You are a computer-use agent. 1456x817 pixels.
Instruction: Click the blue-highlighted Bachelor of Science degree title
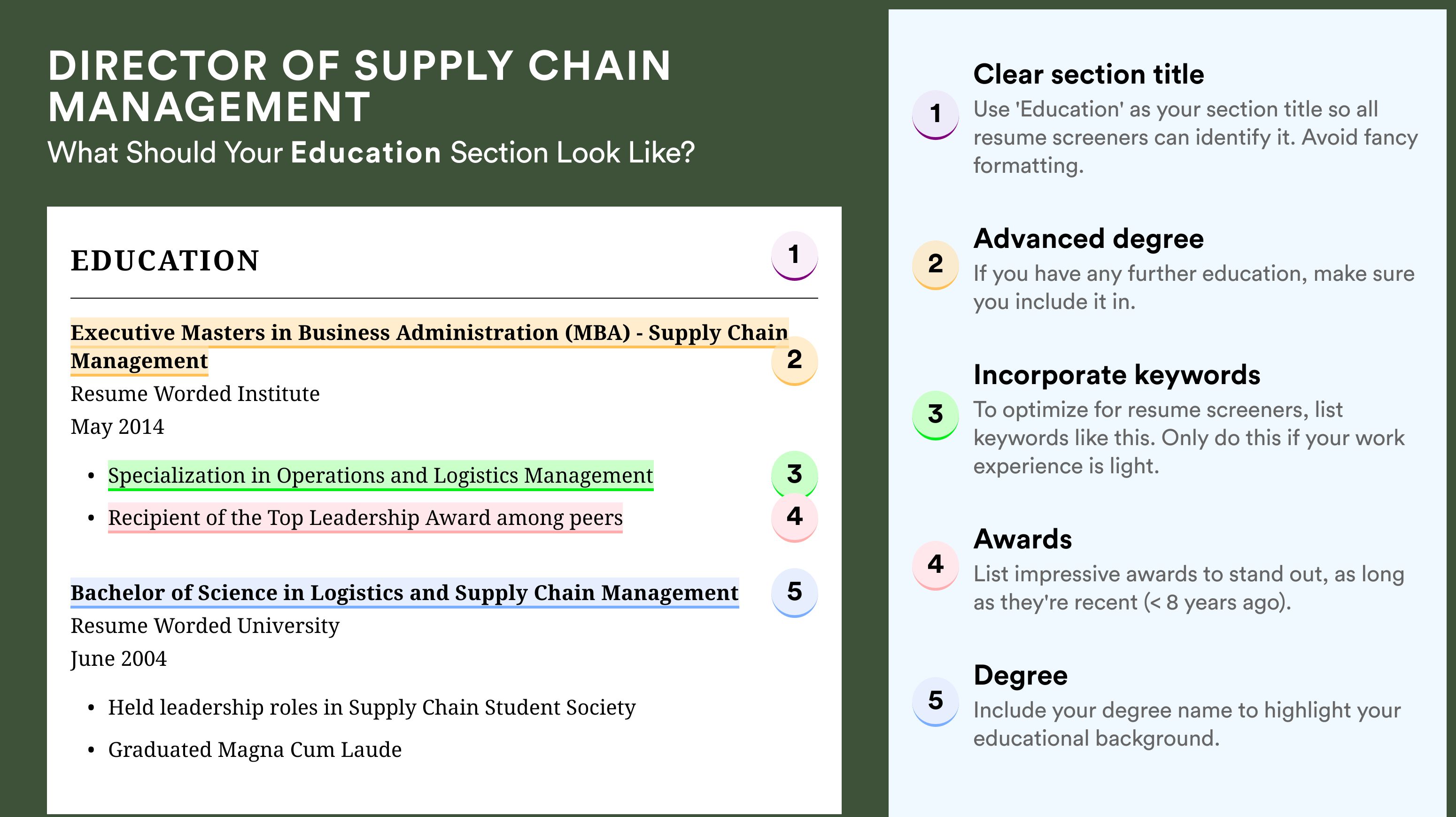404,593
